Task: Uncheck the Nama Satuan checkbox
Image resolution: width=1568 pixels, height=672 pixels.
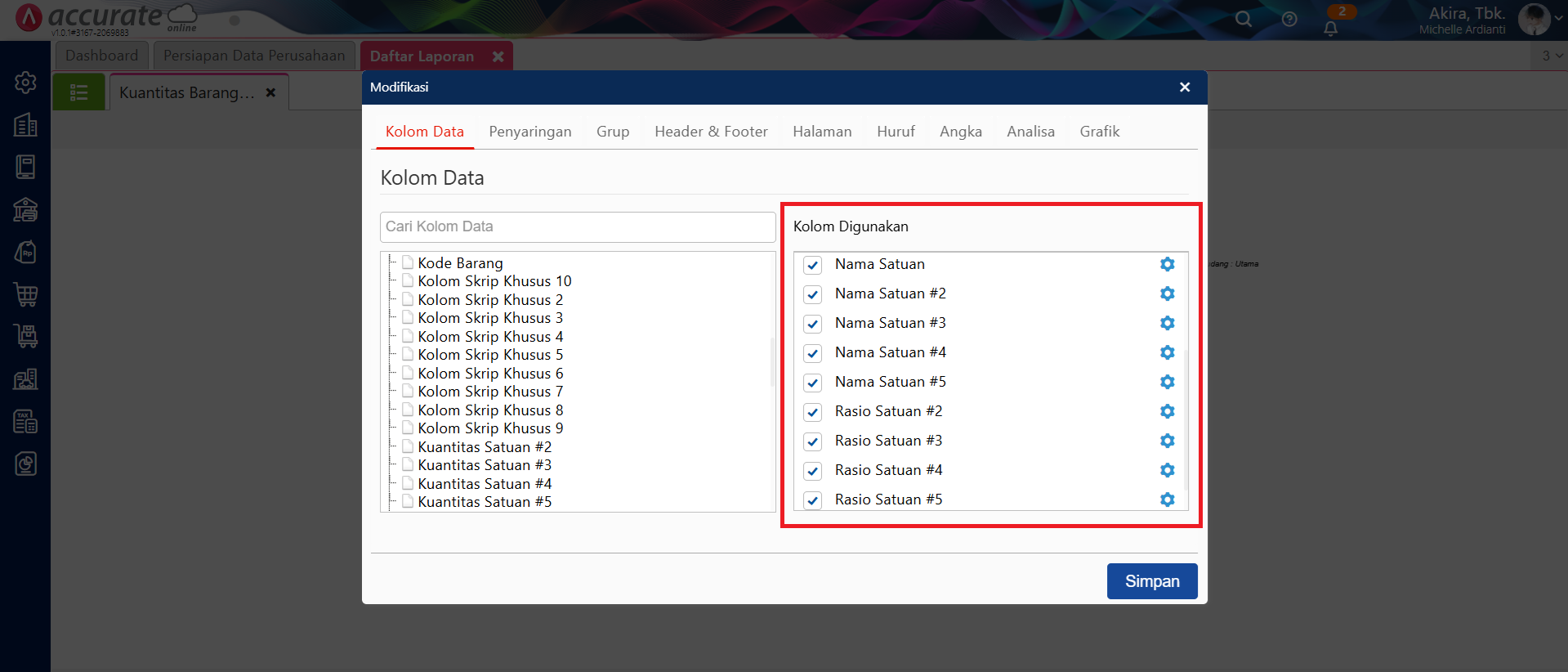Action: 812,265
